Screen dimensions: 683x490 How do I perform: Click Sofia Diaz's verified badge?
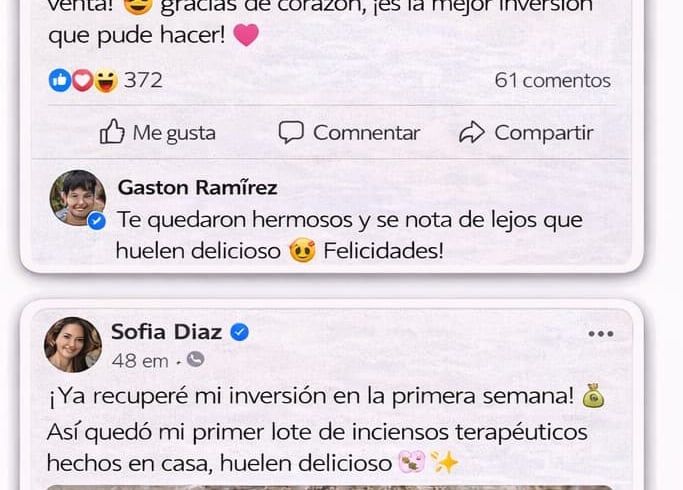pyautogui.click(x=239, y=332)
